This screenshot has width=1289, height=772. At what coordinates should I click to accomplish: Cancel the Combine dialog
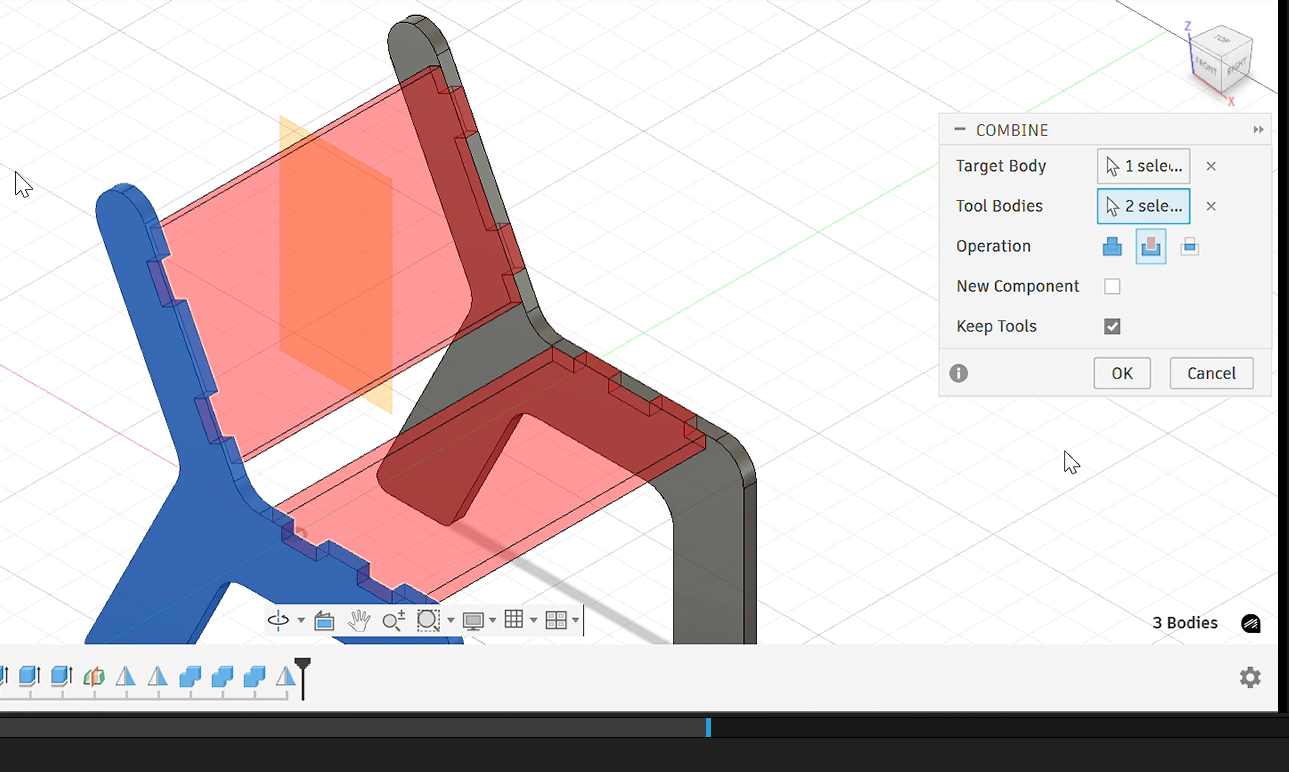point(1211,373)
